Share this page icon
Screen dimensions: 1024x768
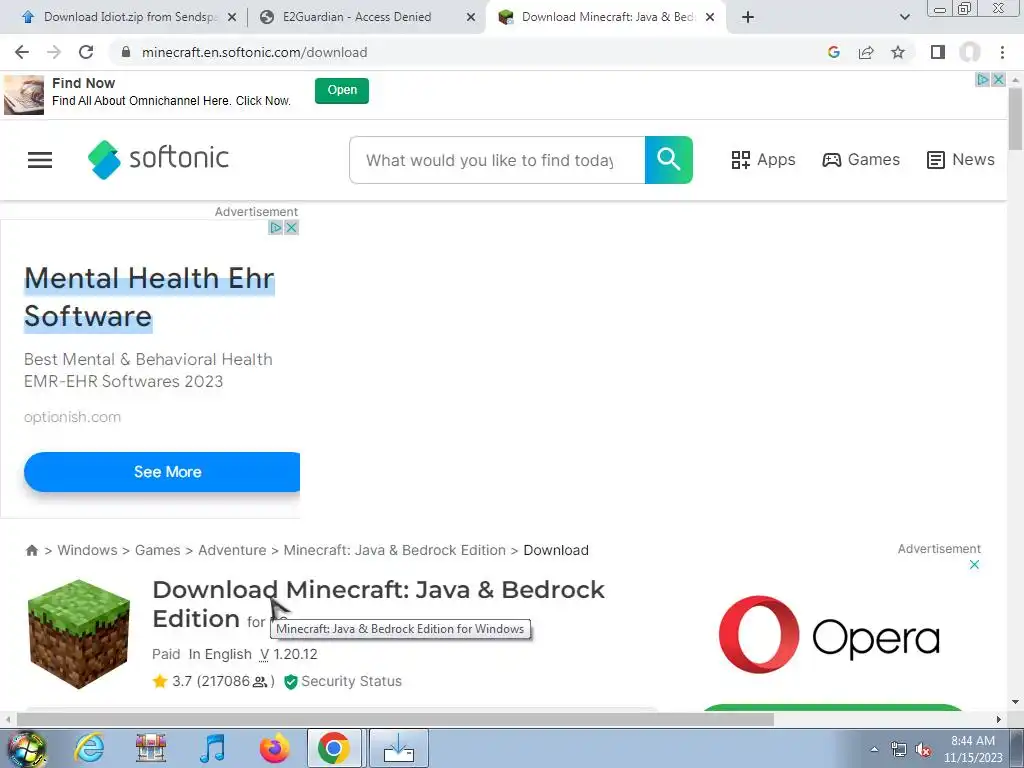click(x=866, y=52)
